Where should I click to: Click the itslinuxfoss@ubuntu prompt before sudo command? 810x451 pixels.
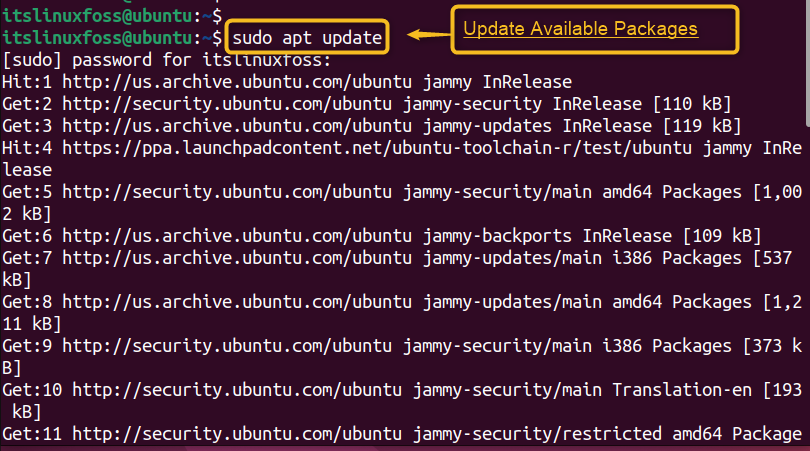(x=112, y=38)
